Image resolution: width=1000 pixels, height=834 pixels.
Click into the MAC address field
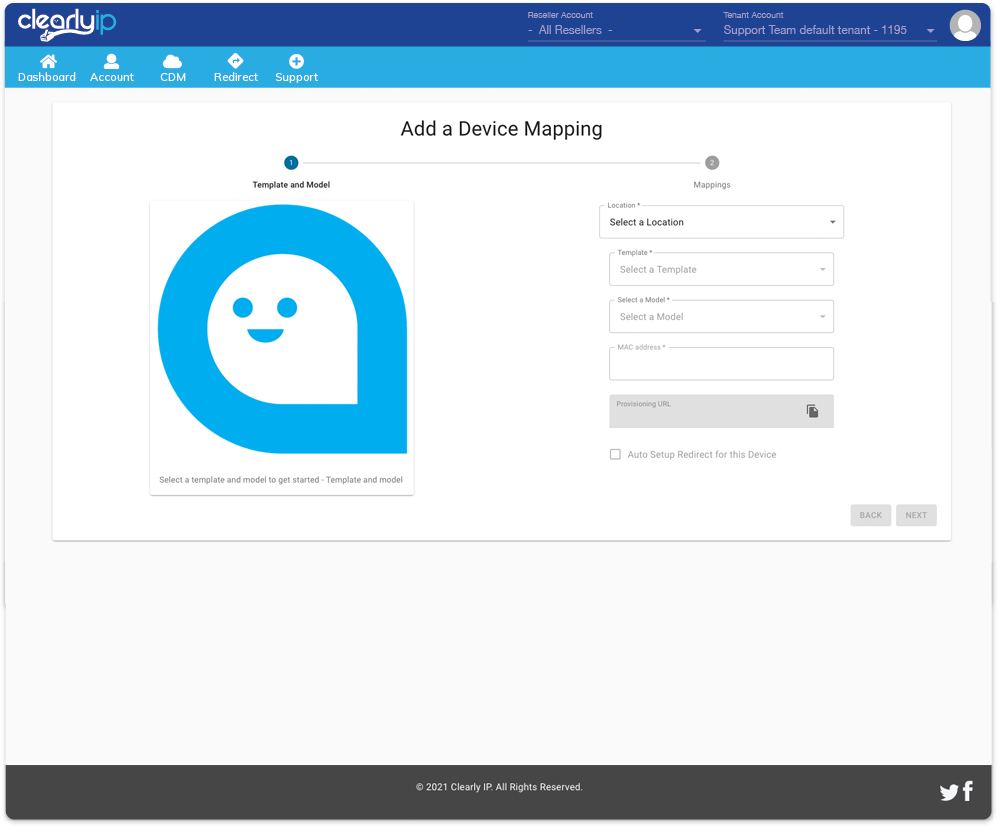point(721,366)
